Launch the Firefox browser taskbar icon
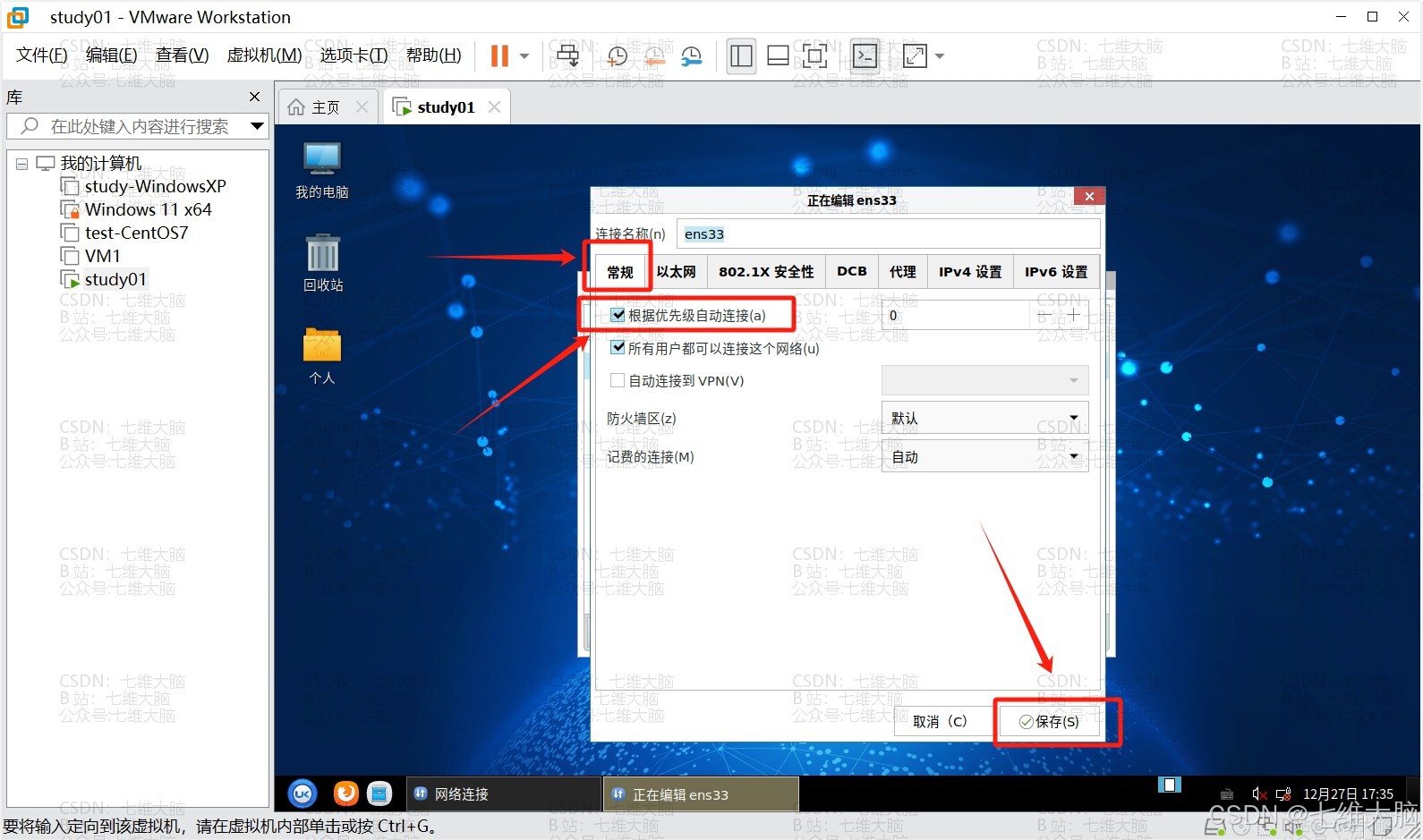 (345, 793)
